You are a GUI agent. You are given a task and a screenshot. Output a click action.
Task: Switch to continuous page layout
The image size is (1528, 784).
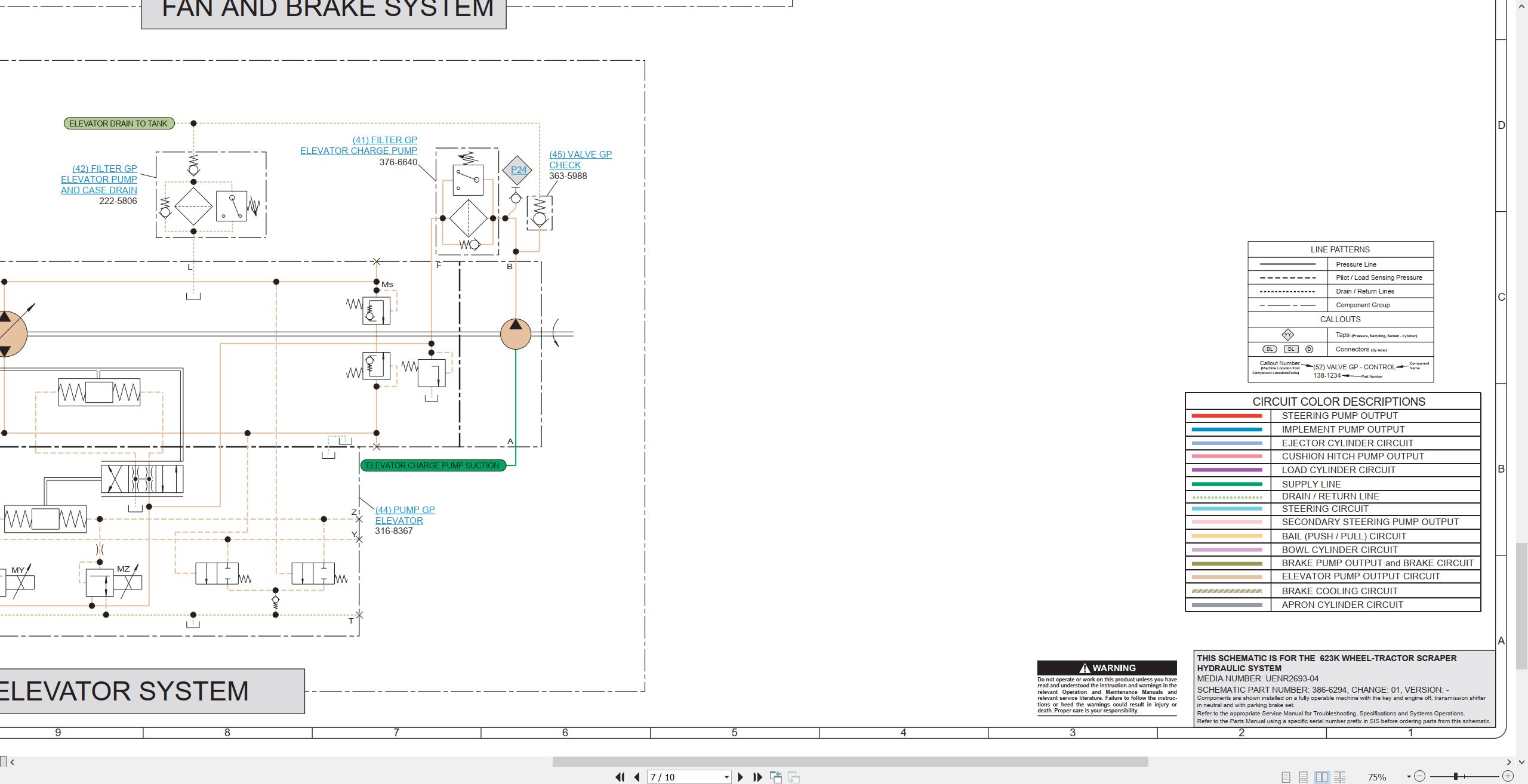(x=1304, y=777)
